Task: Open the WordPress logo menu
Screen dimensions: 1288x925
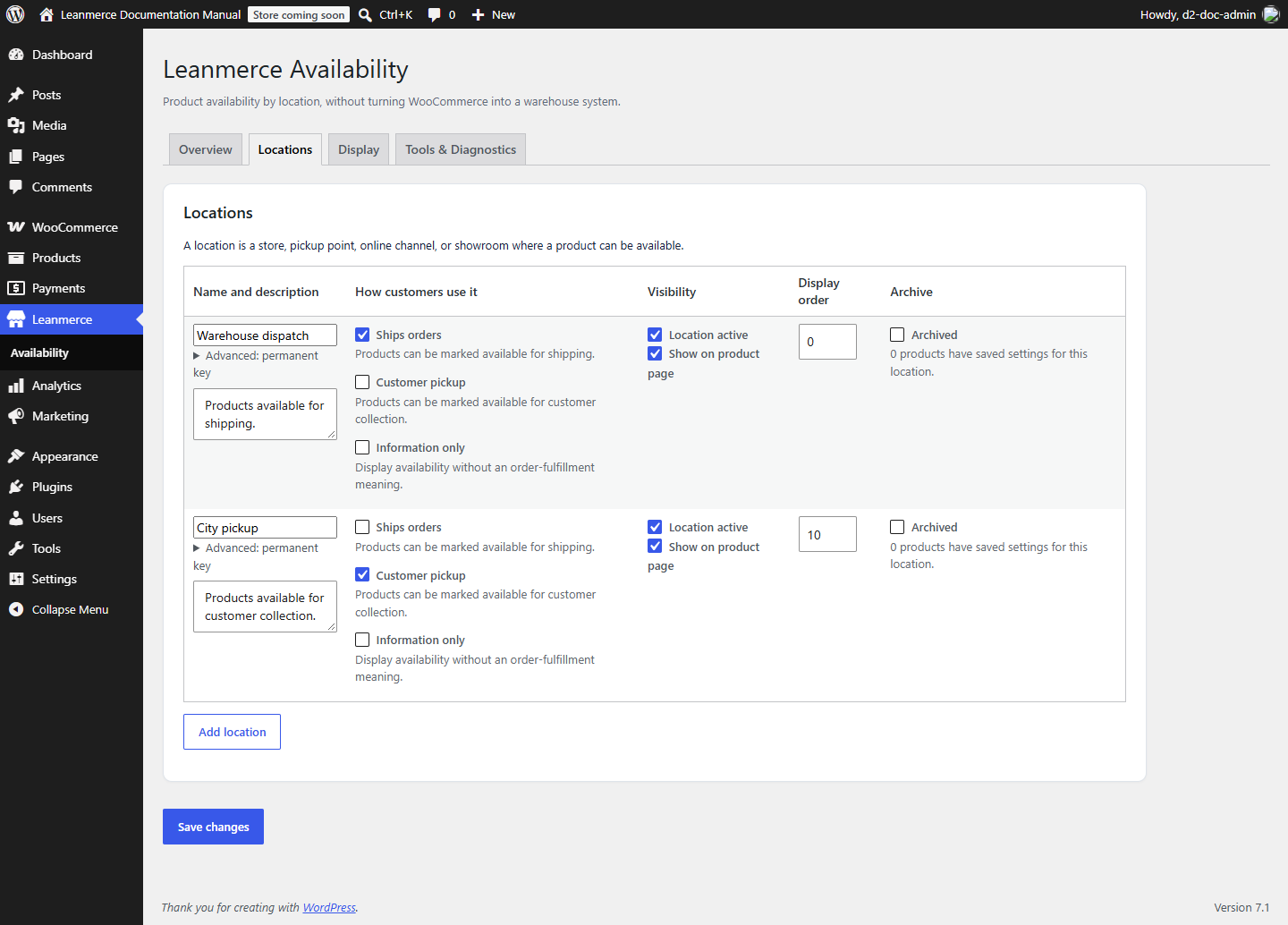Action: 15,14
